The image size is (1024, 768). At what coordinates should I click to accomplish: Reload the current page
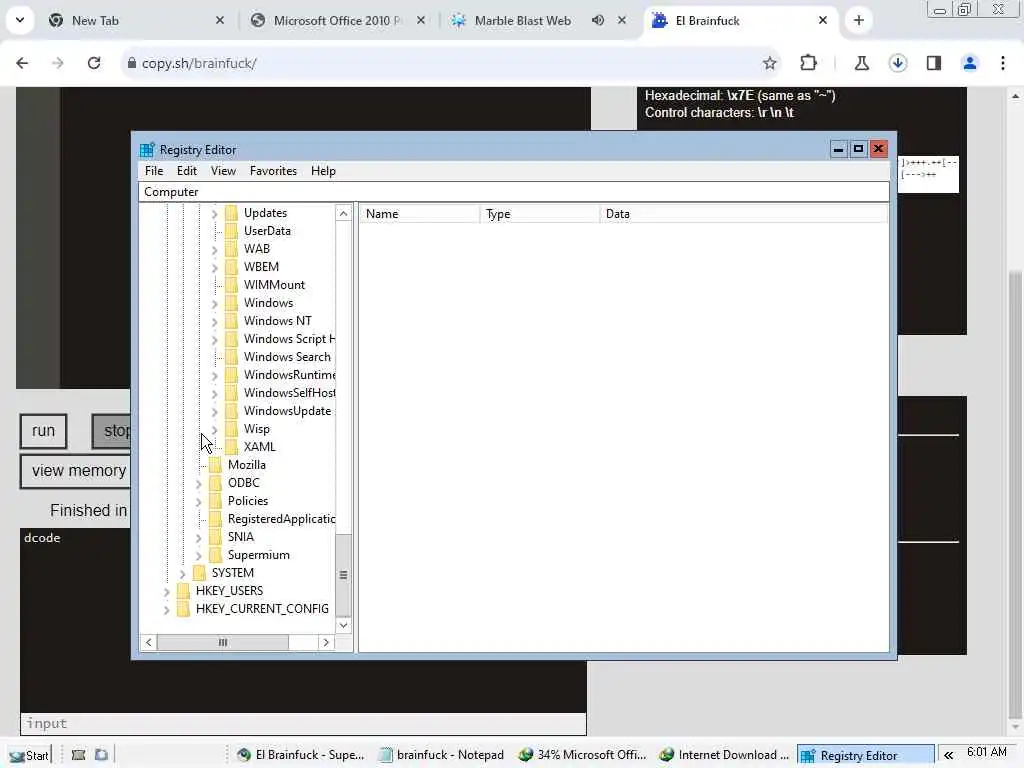[x=94, y=63]
